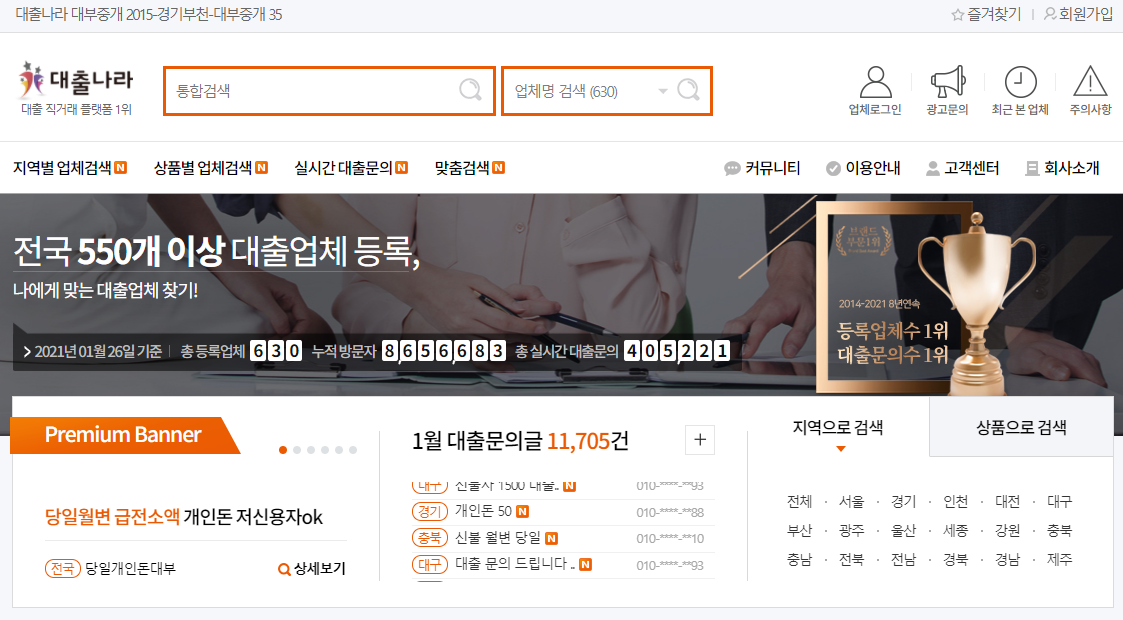This screenshot has width=1123, height=620.
Task: Click the 커뮤니티 speech bubble icon
Action: [x=732, y=168]
